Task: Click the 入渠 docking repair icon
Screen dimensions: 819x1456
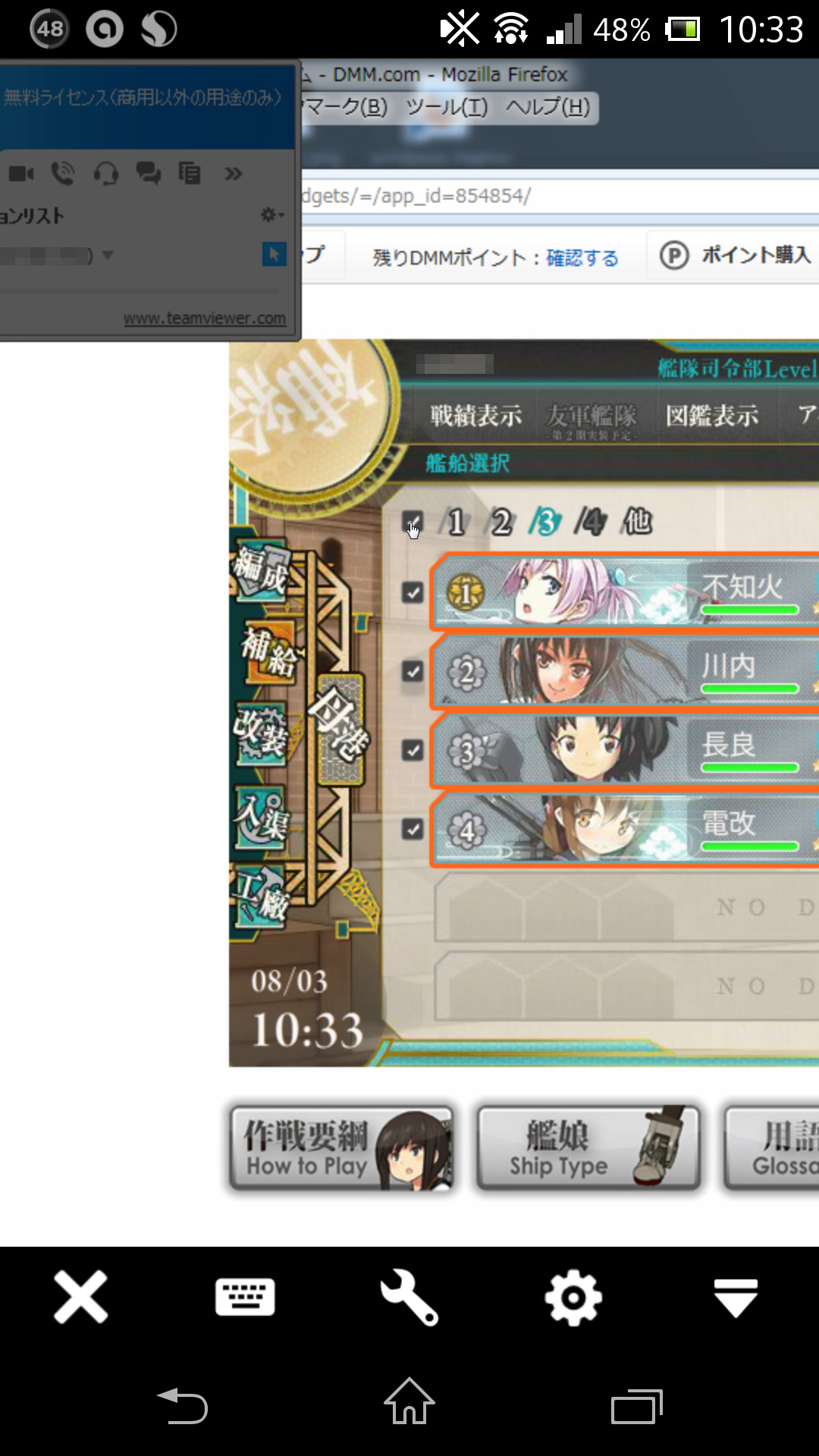Action: tap(262, 817)
